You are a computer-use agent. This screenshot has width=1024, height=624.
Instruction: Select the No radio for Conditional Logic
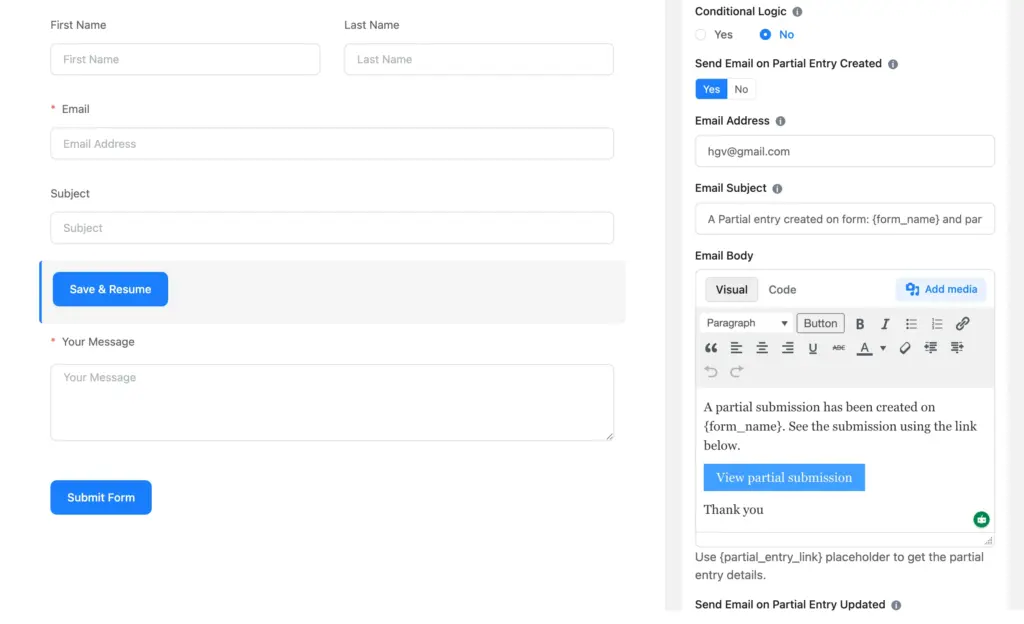click(764, 34)
